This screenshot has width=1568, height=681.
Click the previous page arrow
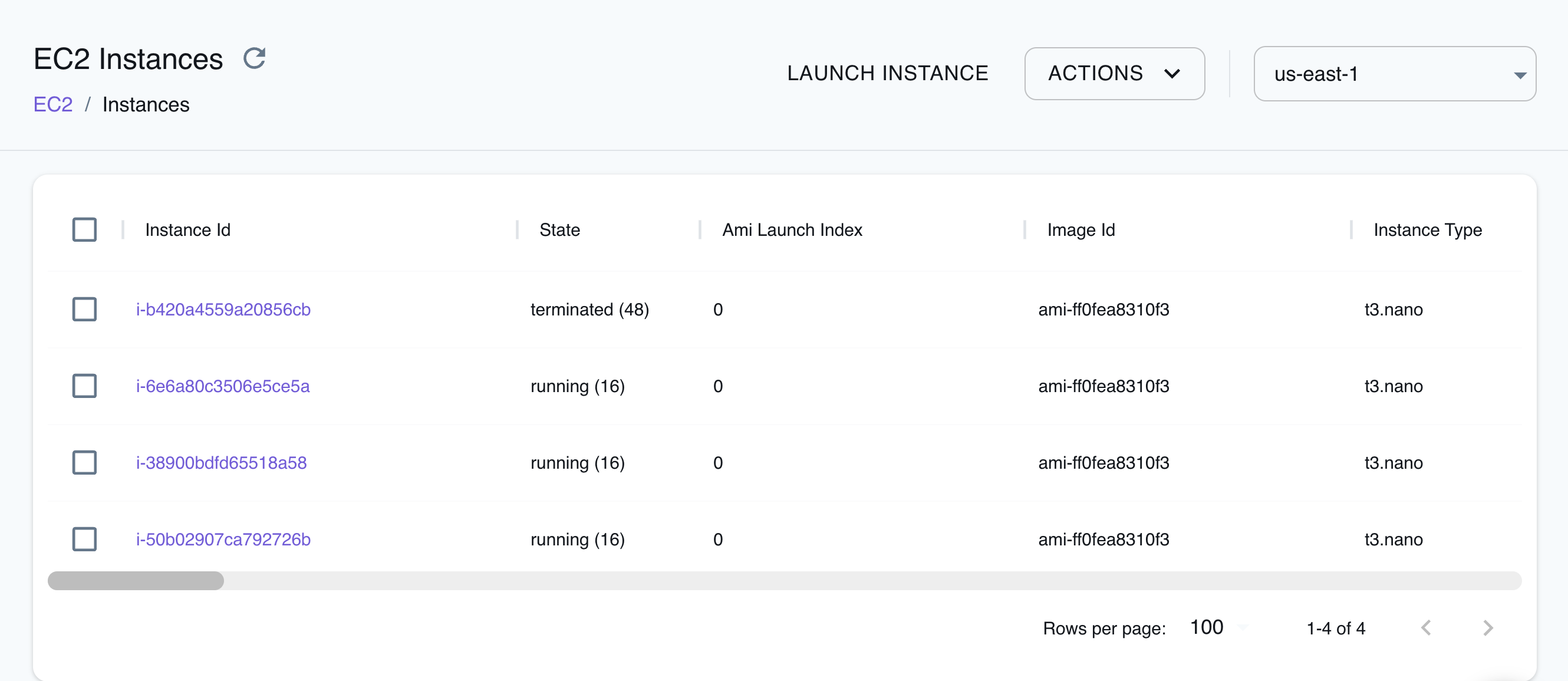(1426, 627)
